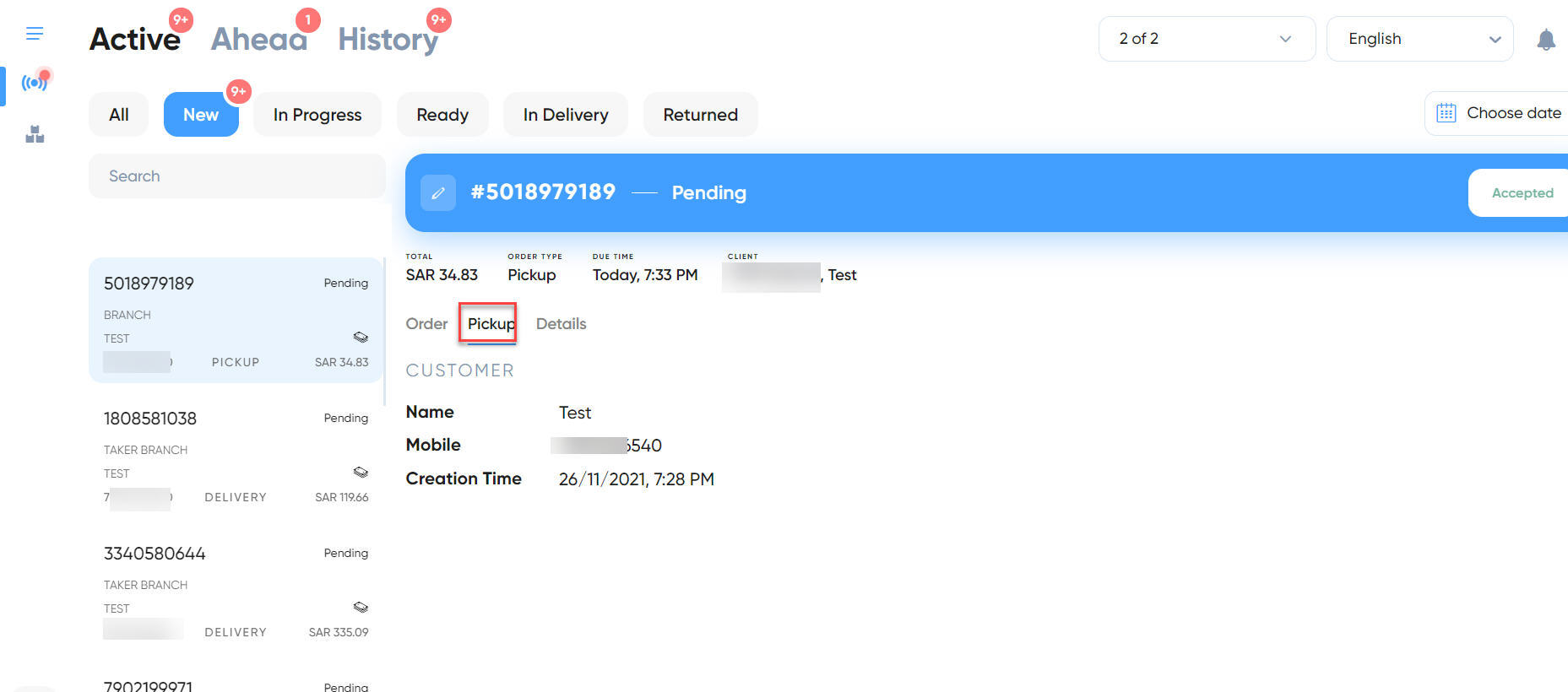Filter orders by Ready
The image size is (1568, 692).
(x=442, y=115)
